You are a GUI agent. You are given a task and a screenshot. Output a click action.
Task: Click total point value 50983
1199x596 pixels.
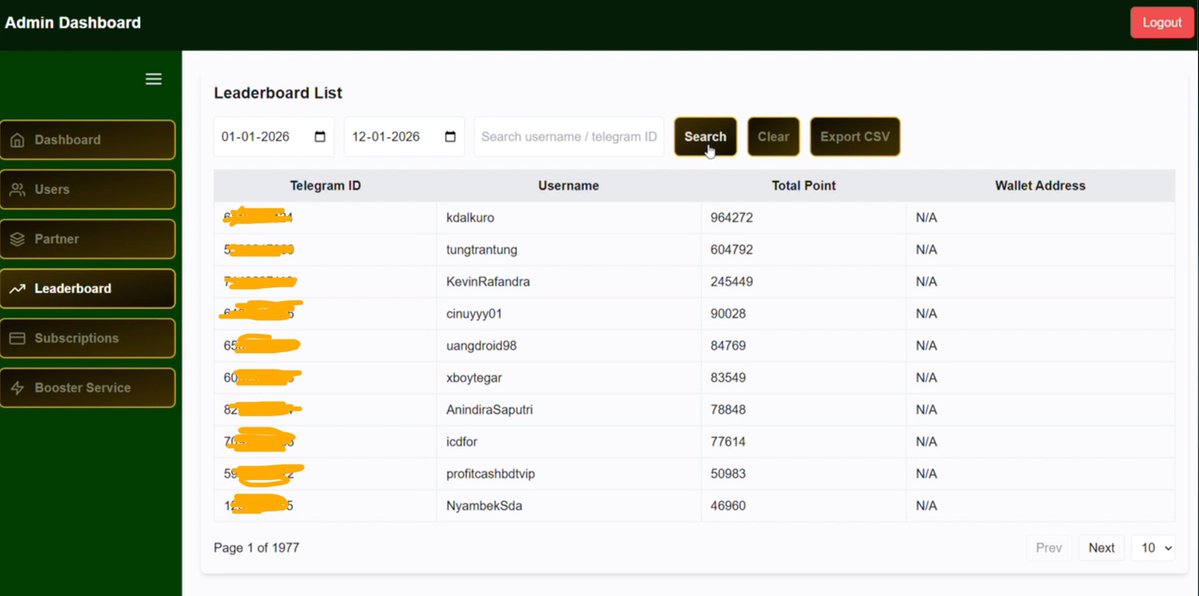coord(728,474)
